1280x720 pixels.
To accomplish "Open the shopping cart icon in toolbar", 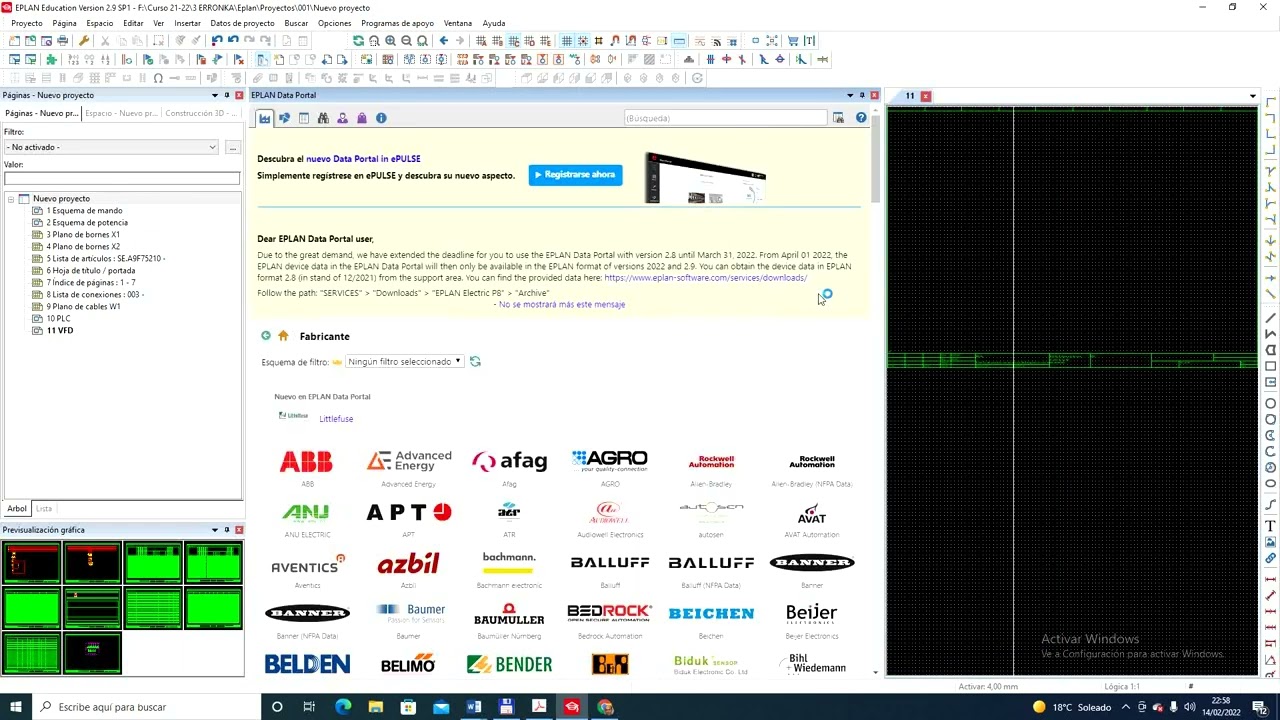I will 793,41.
